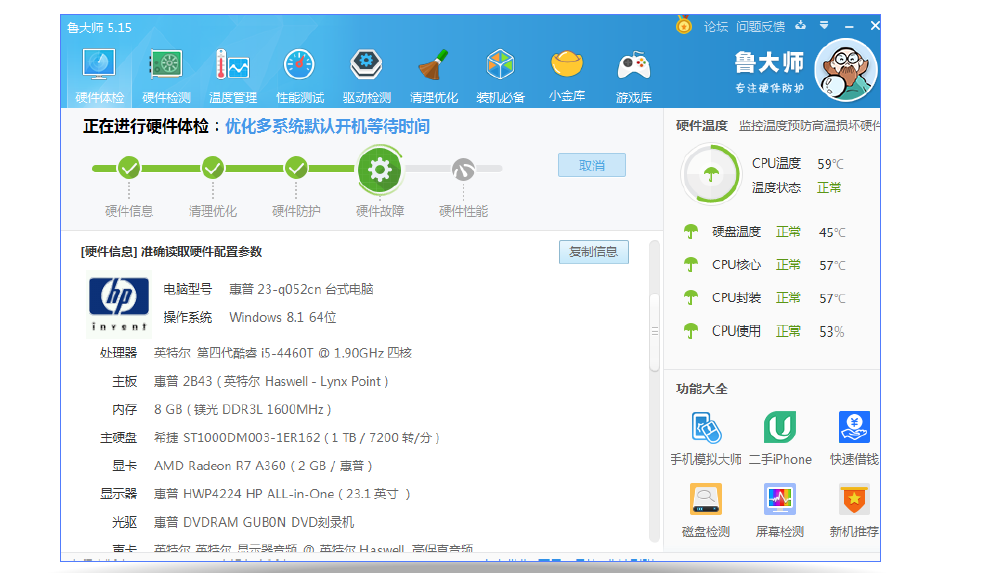The height and width of the screenshot is (573, 988).
Task: Click the 硬盘温度 45℃ value
Action: tap(832, 233)
